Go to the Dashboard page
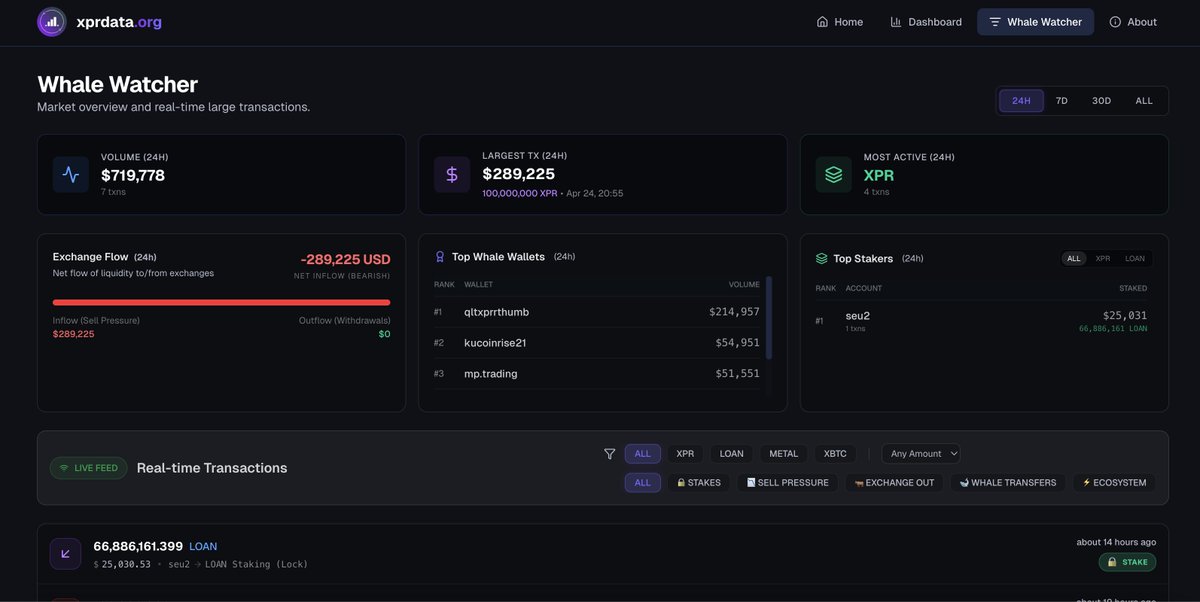 [x=926, y=22]
